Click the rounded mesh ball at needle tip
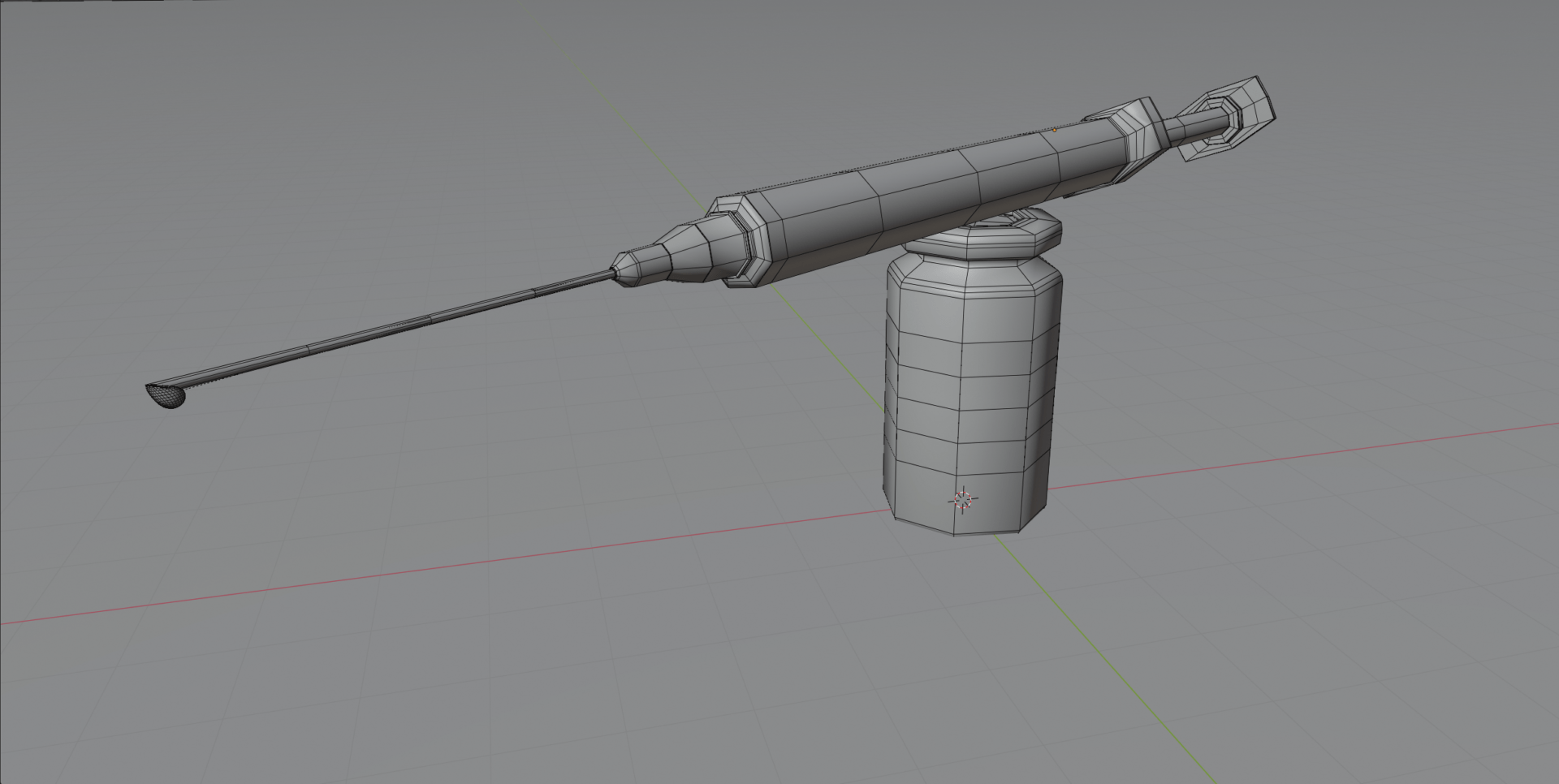Viewport: 1559px width, 784px height. click(166, 396)
